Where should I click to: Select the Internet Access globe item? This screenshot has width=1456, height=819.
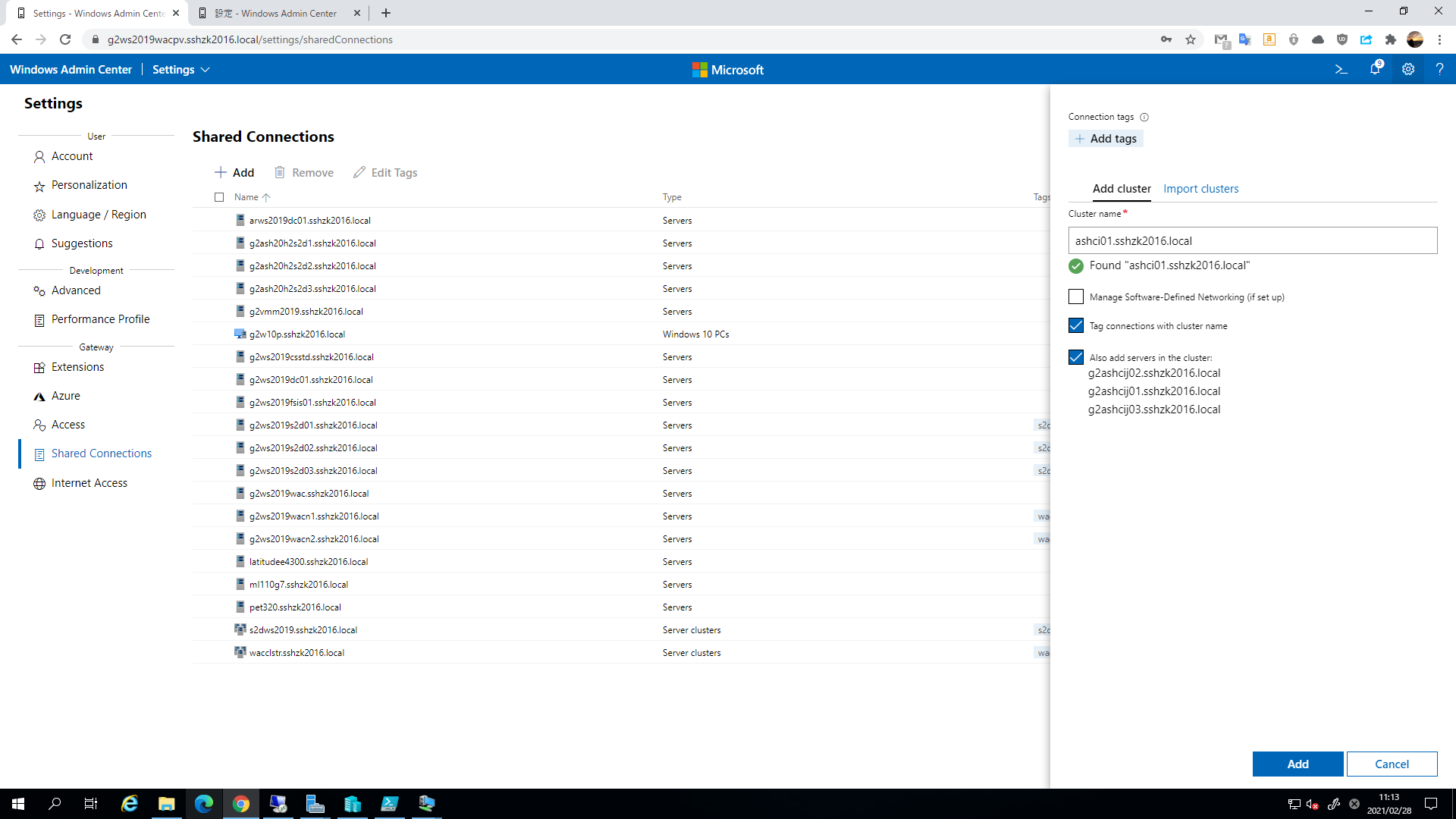point(89,482)
